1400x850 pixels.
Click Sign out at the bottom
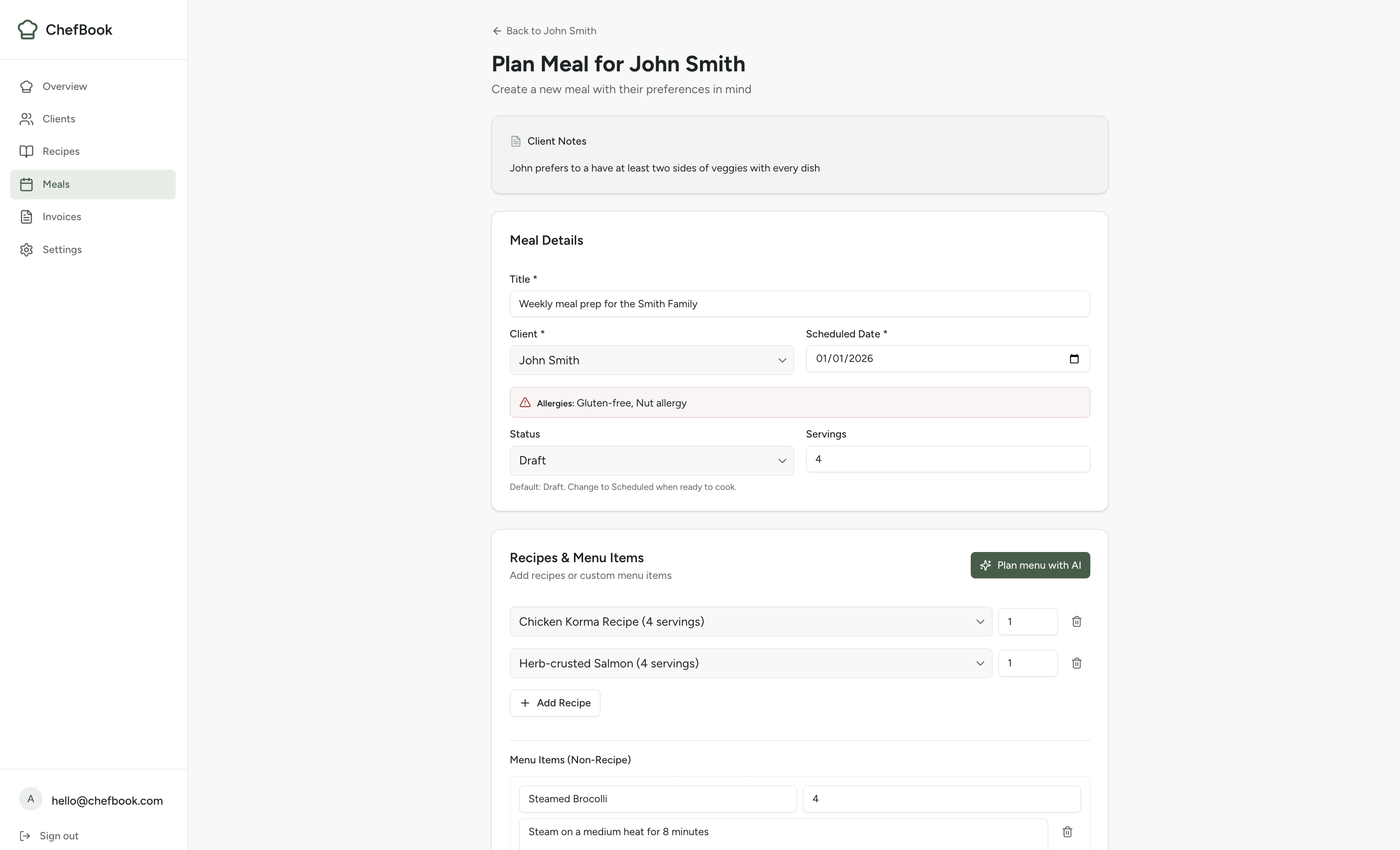pos(59,835)
